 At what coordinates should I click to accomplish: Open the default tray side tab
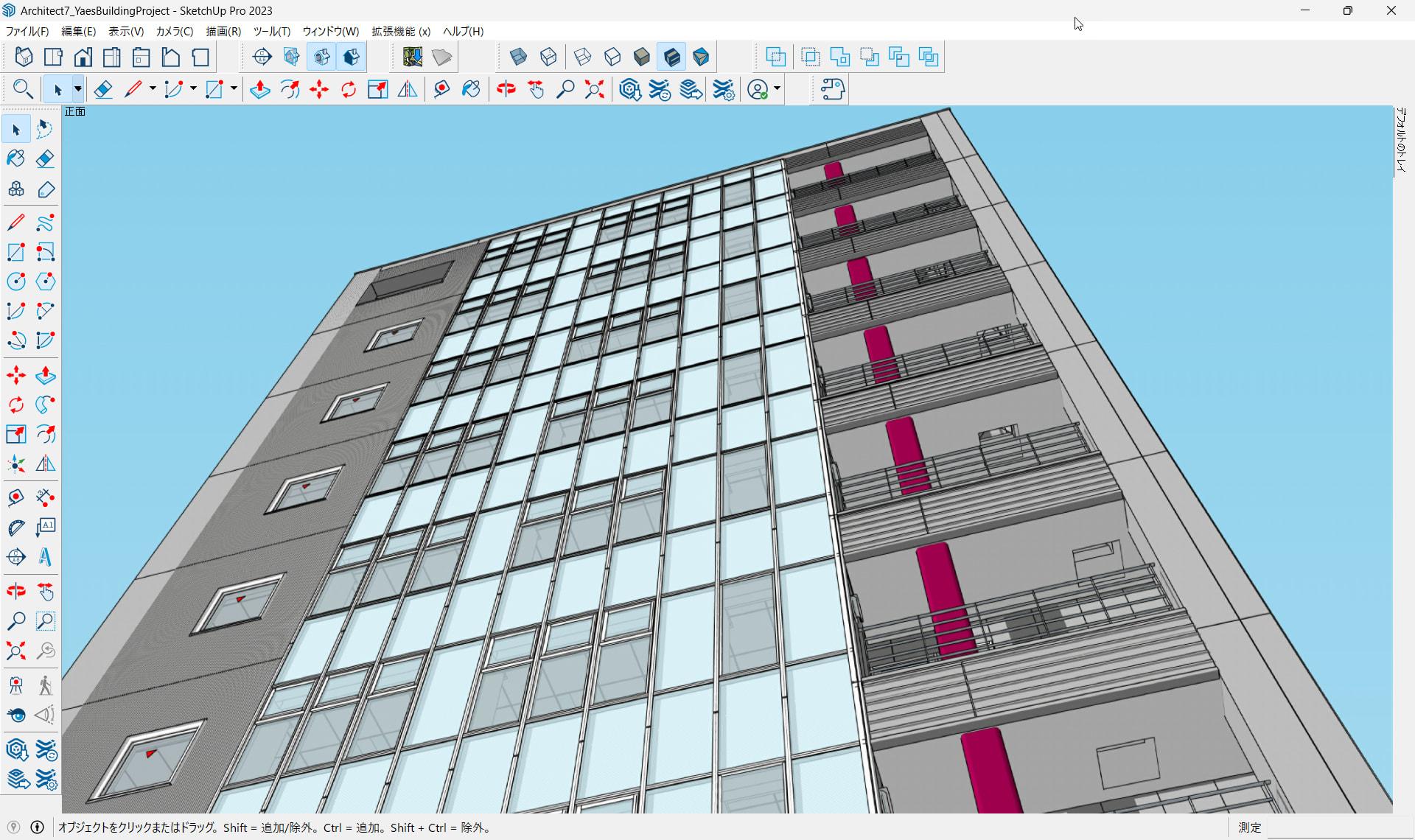point(1401,141)
